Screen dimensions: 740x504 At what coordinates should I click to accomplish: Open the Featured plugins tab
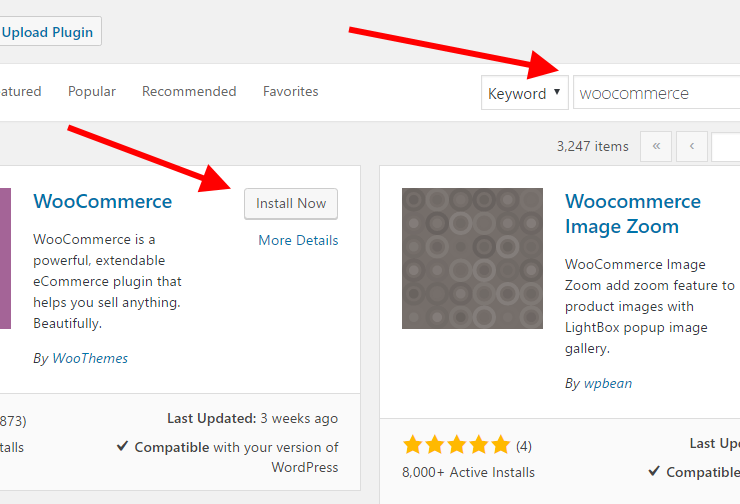(20, 91)
